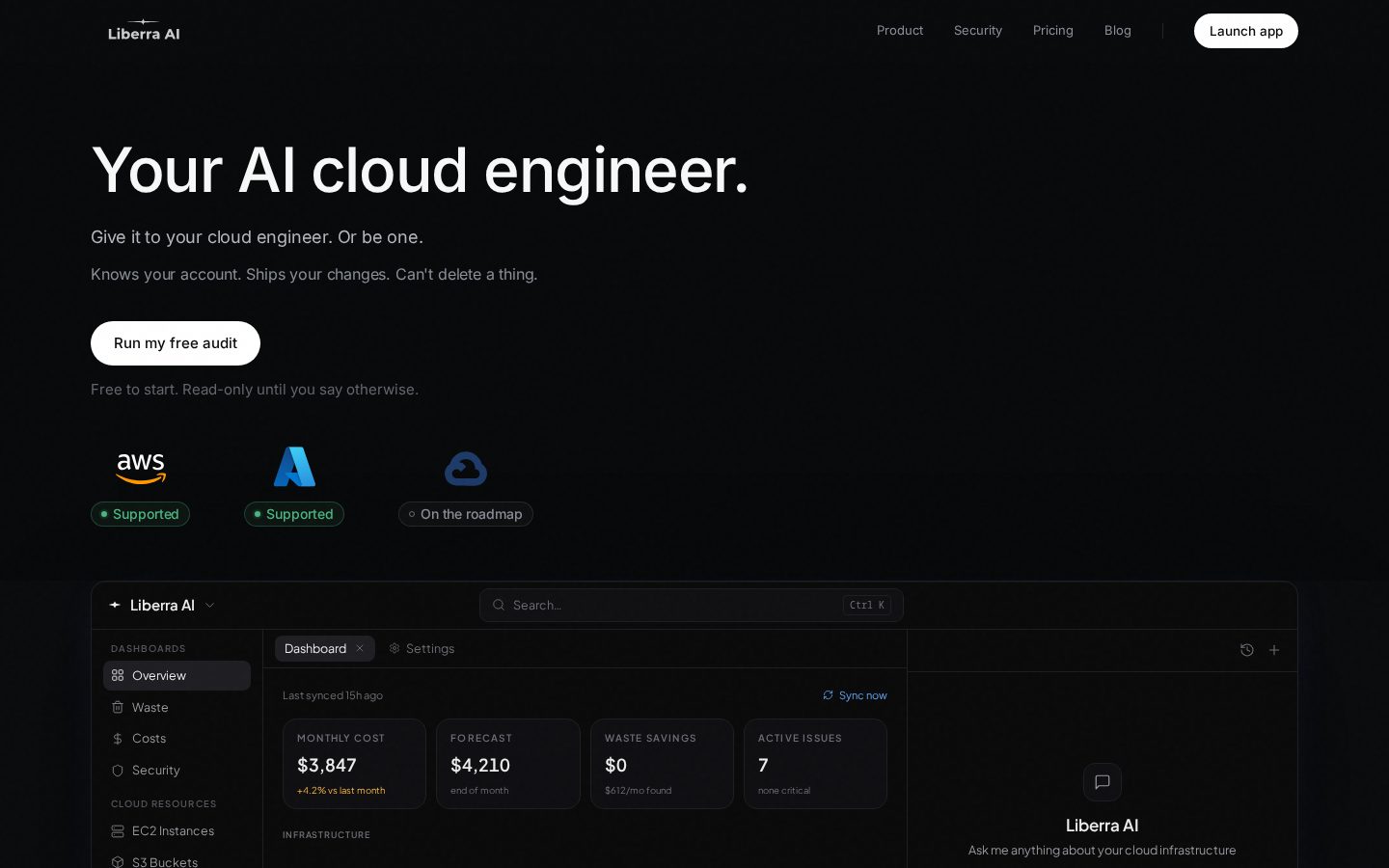1389x868 pixels.
Task: Click the star icon beside Liberra AI workspace
Action: coord(115,605)
